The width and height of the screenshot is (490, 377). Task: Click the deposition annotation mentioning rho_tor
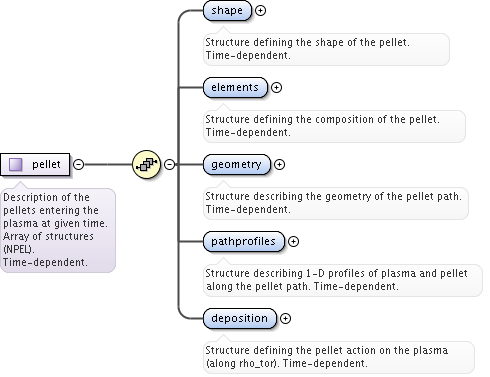coord(339,357)
